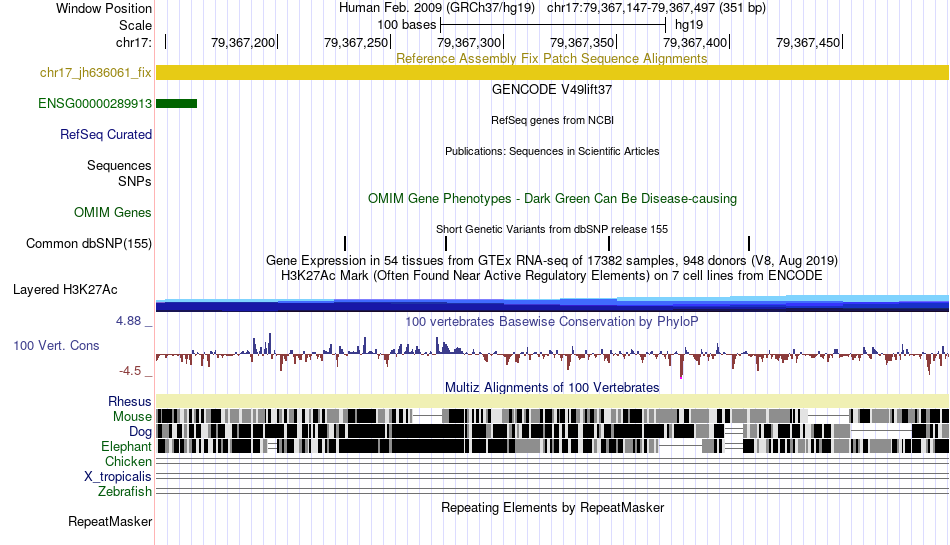Click the green ENSG00000289913 gene block
This screenshot has width=950, height=545.
[x=176, y=104]
